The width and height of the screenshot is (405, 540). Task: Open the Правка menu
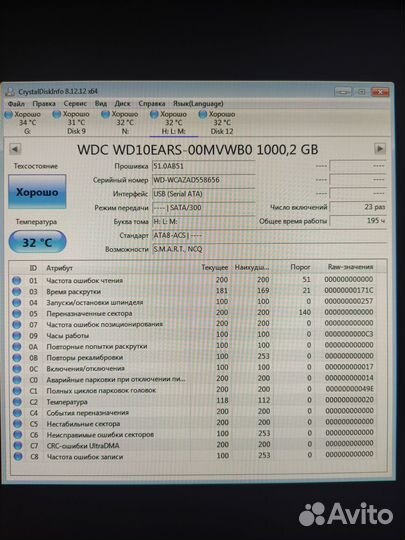pos(44,103)
